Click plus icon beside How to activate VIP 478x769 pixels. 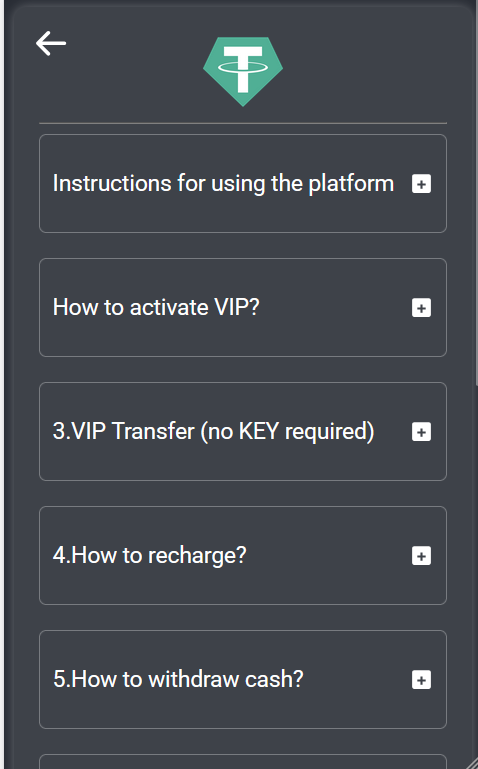click(421, 308)
